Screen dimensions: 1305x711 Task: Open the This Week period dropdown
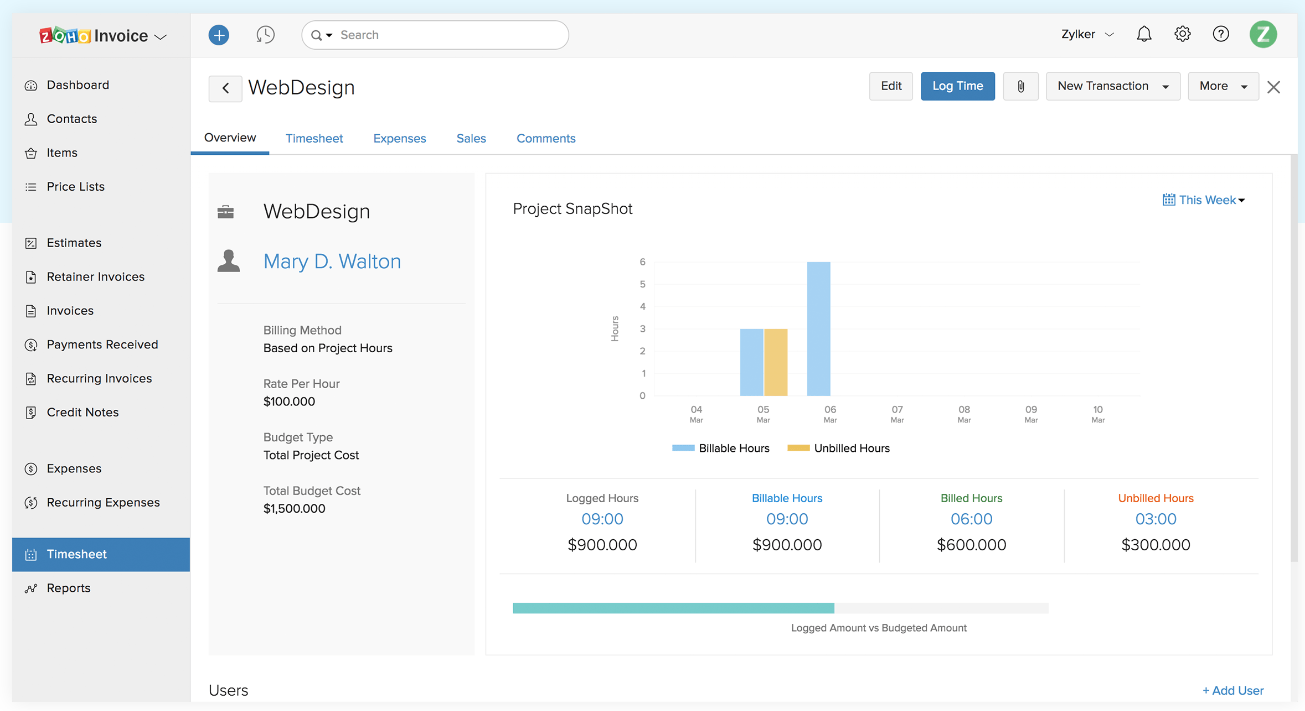pyautogui.click(x=1203, y=200)
